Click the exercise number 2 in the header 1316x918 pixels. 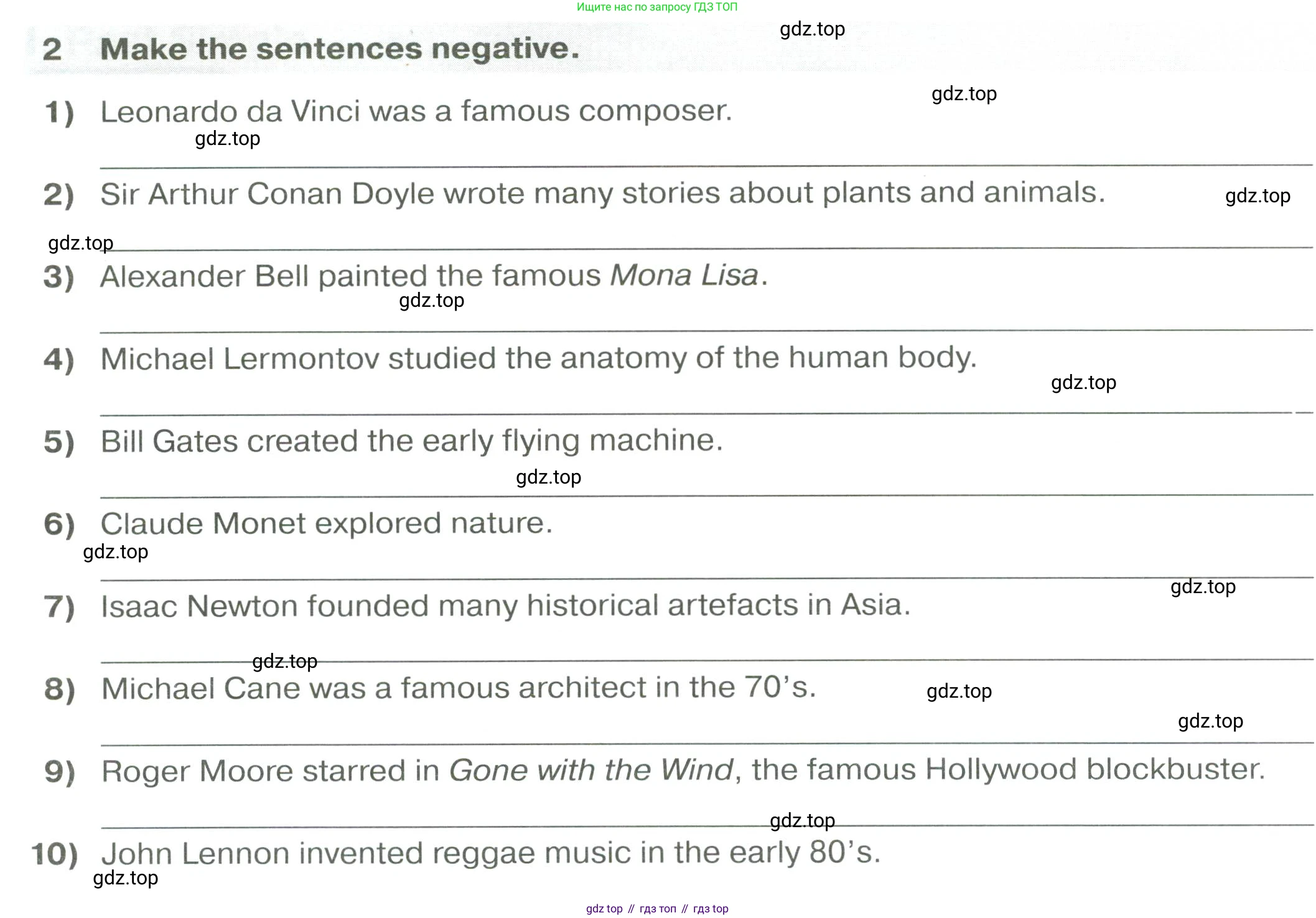[52, 49]
